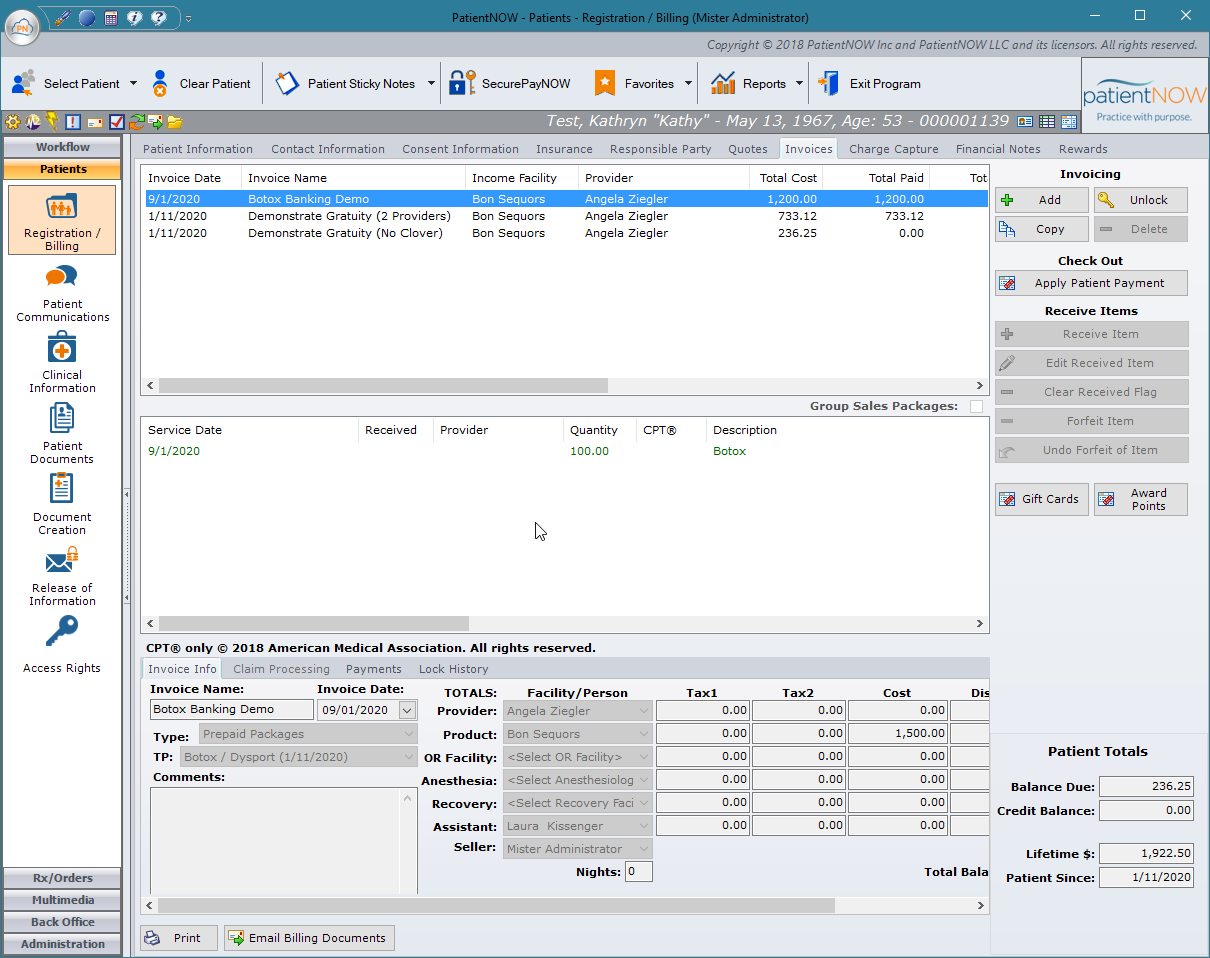This screenshot has width=1210, height=958.
Task: Expand the Reports dropdown arrow
Action: 799,84
